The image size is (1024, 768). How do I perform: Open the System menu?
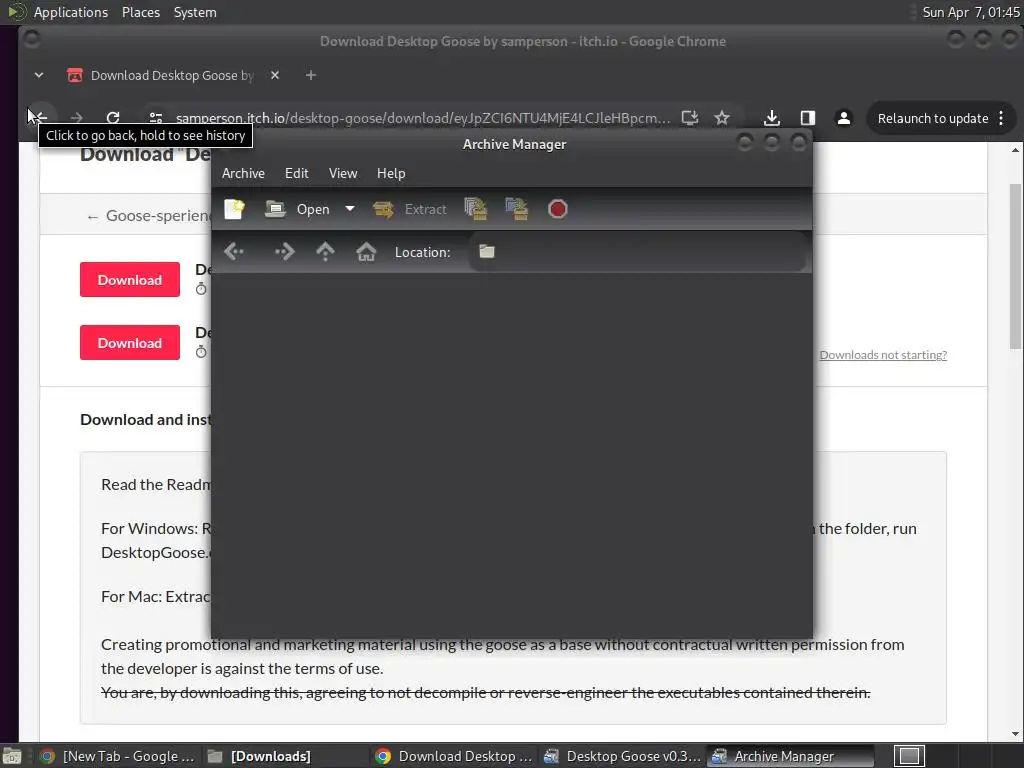(195, 12)
